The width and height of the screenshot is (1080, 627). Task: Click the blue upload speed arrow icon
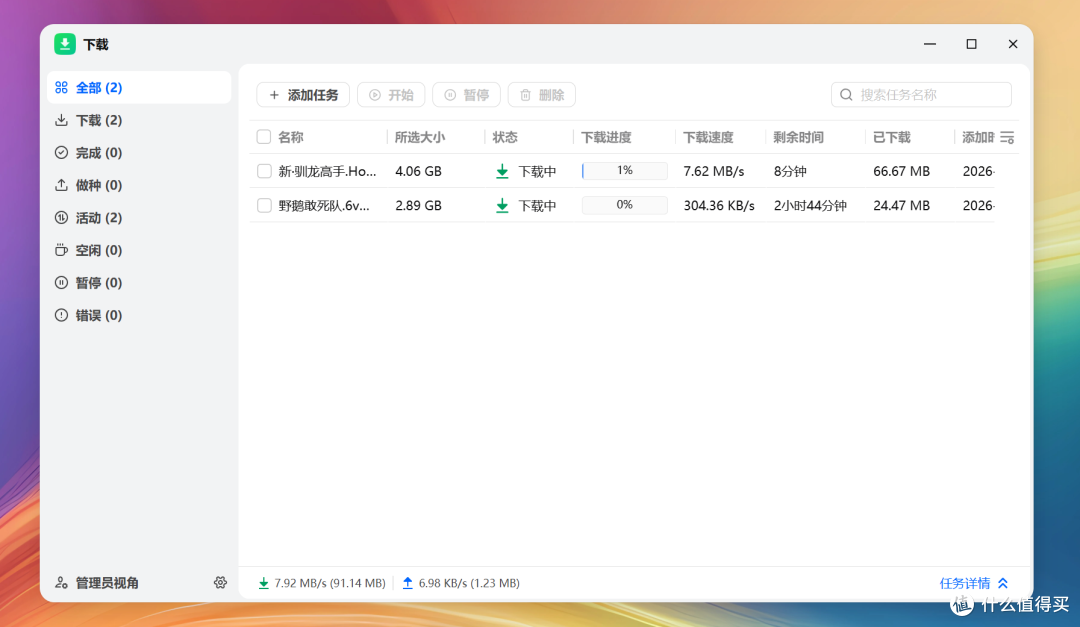[x=408, y=583]
